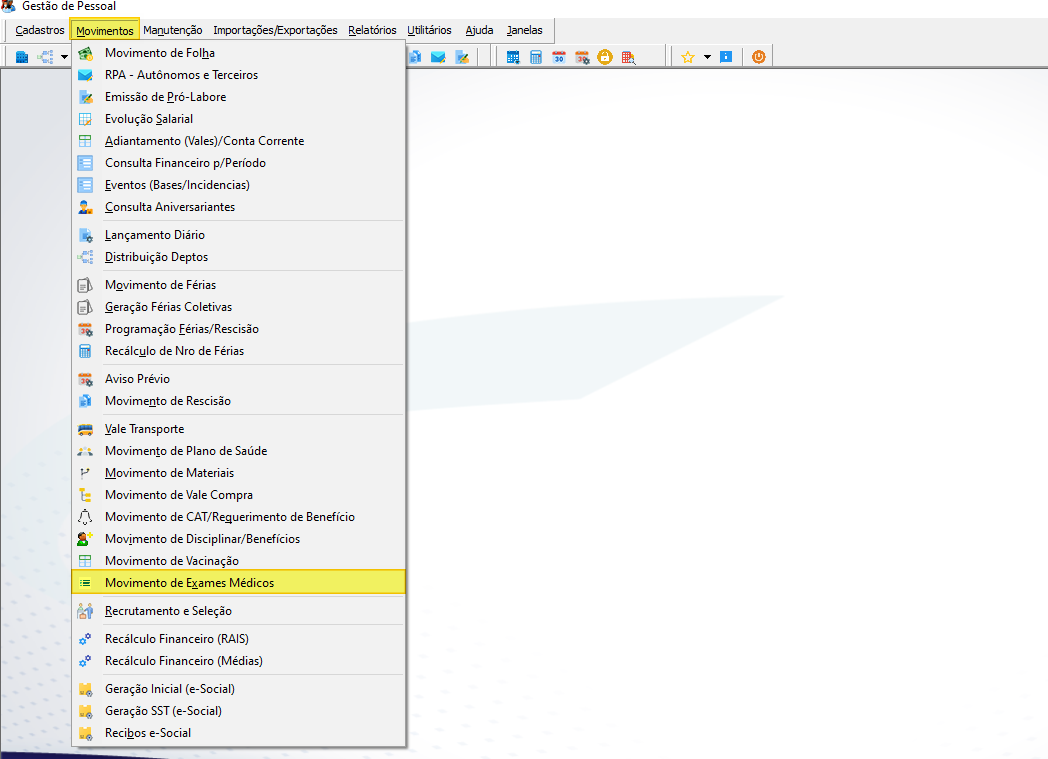
Task: Select Movimento de Disciplinar/Benefícios
Action: pyautogui.click(x=238, y=539)
